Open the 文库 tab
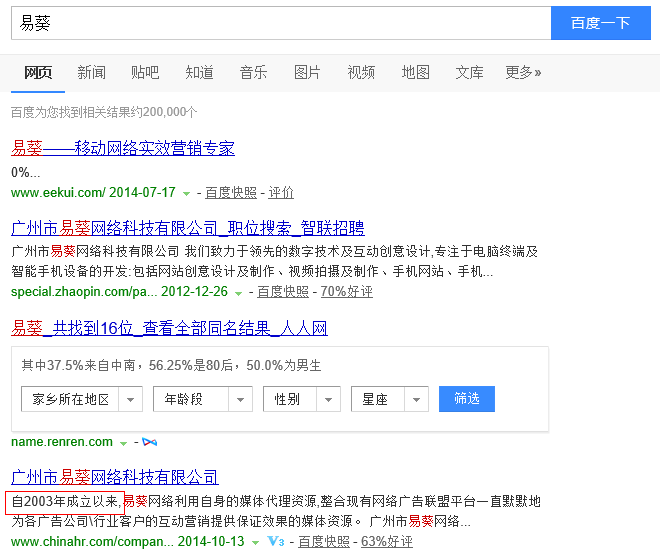Viewport: 660px width, 552px height. (469, 73)
